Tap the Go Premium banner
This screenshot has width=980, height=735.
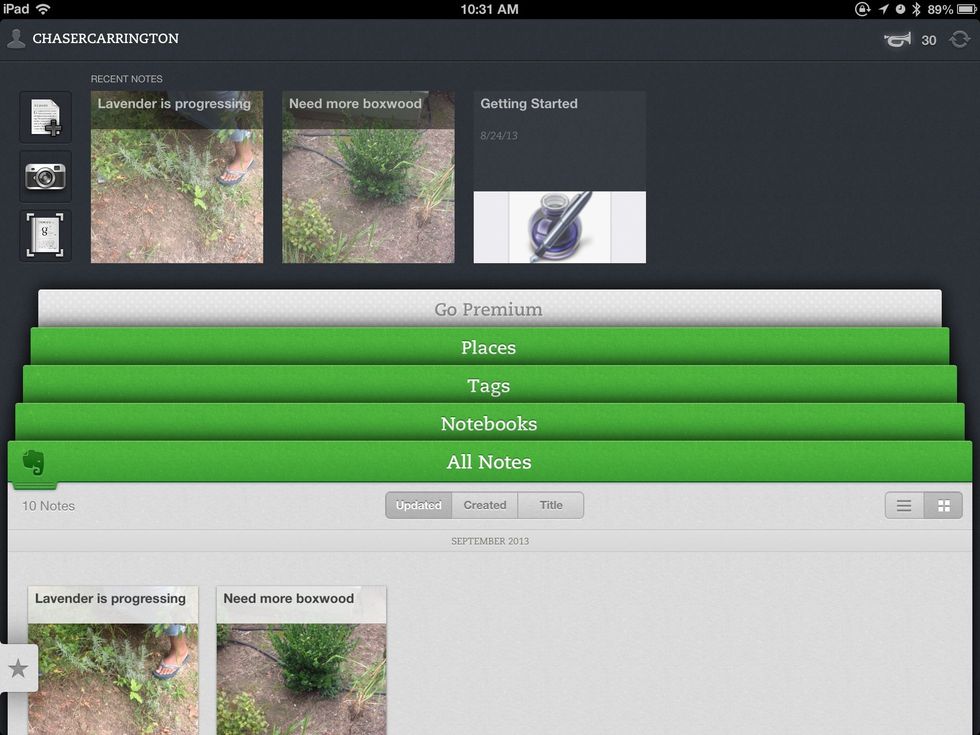click(x=489, y=309)
